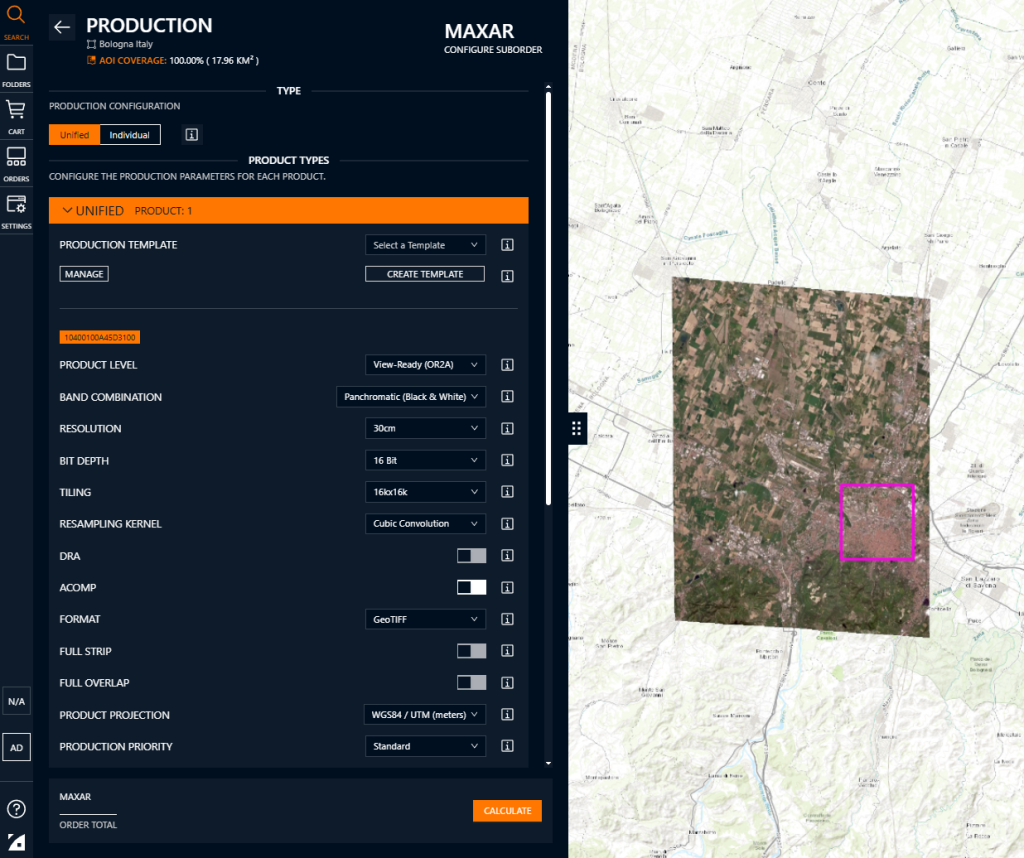1024x858 pixels.
Task: Show info for Full Overlap
Action: [507, 683]
